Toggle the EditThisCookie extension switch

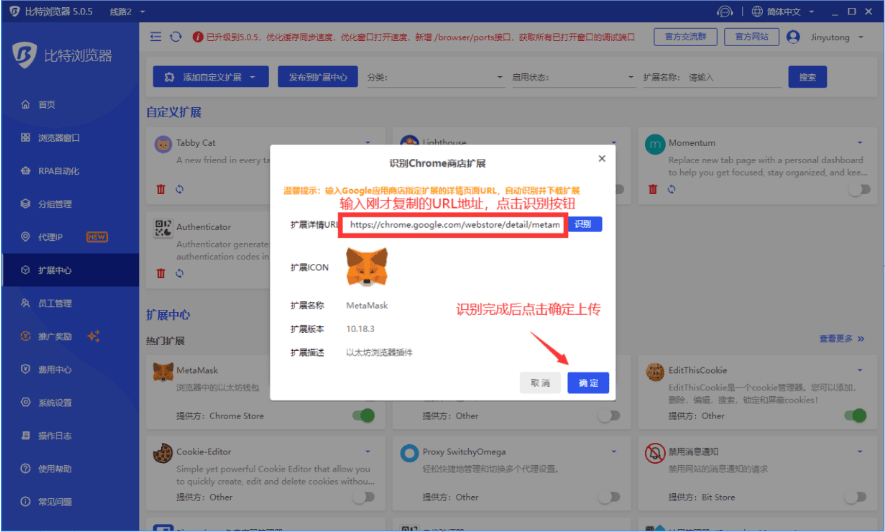coord(856,416)
